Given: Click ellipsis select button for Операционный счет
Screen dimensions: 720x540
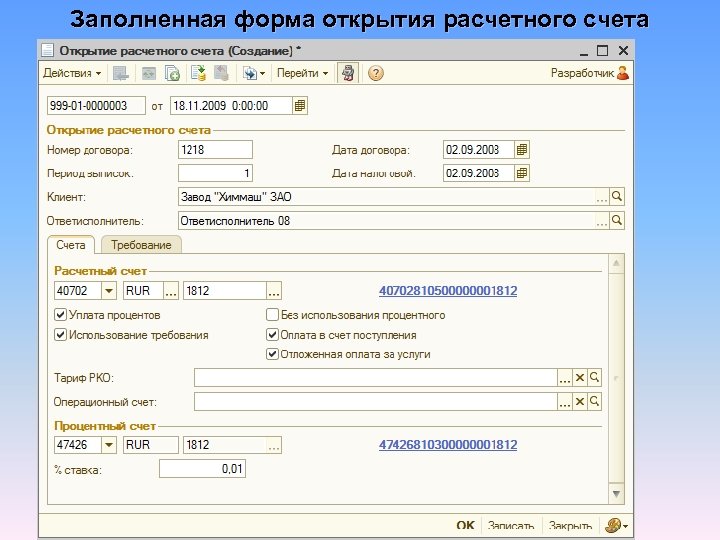Looking at the screenshot, I should point(565,402).
